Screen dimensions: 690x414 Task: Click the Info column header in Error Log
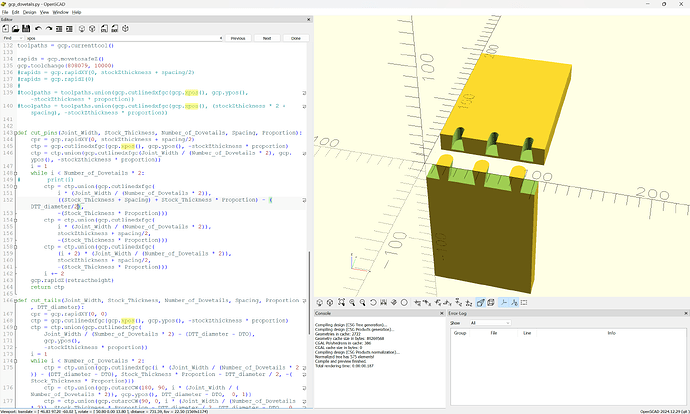point(611,333)
